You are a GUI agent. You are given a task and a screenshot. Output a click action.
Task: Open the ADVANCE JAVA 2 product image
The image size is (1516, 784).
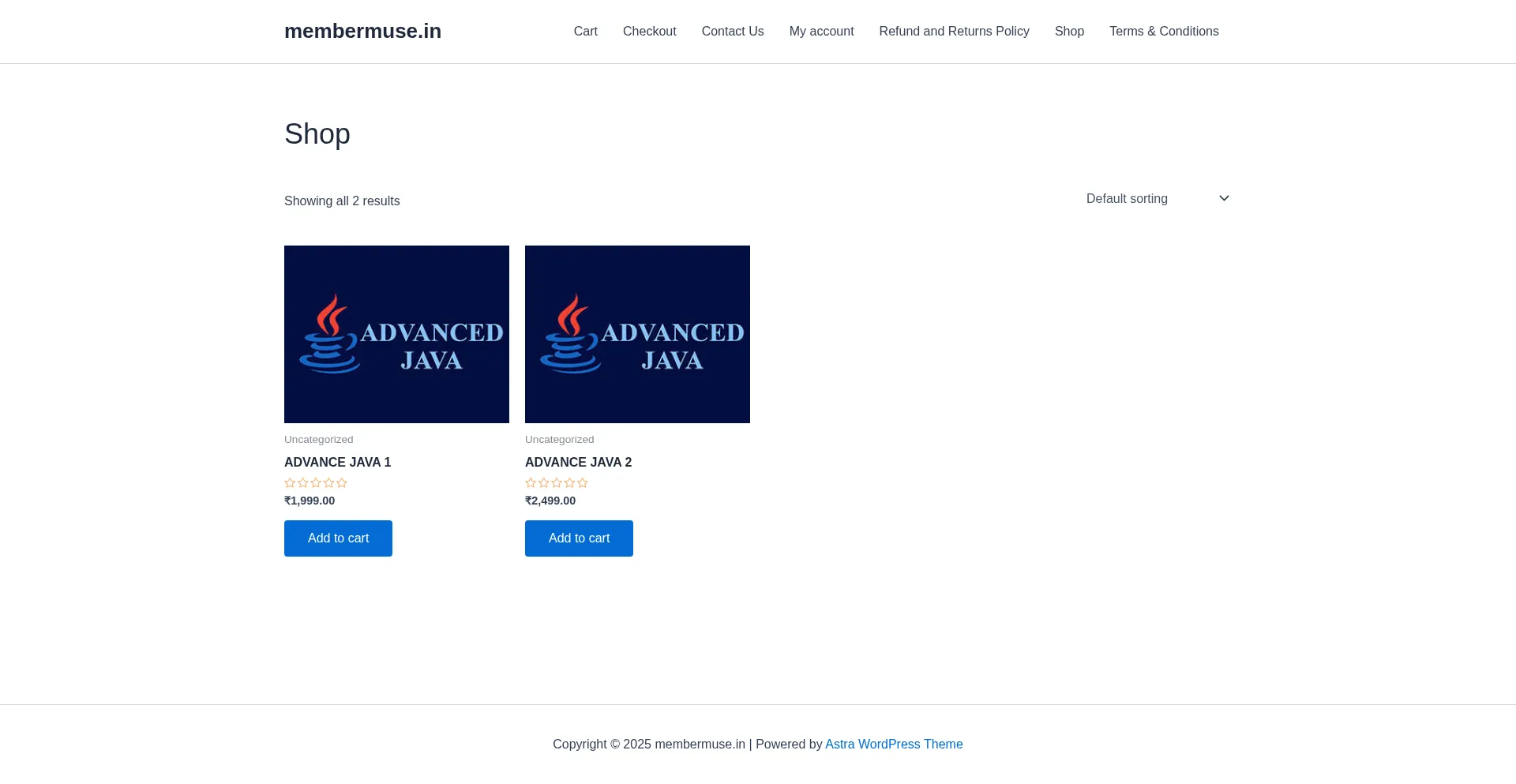[637, 334]
